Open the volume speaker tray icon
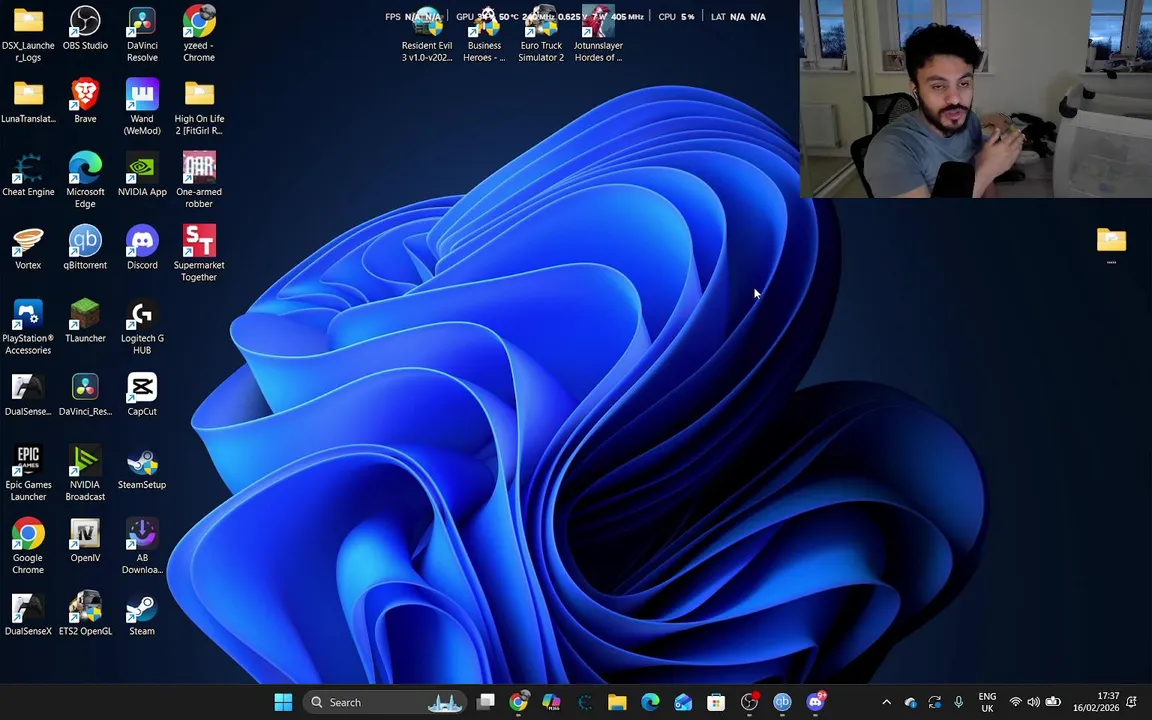1152x720 pixels. [x=1034, y=702]
